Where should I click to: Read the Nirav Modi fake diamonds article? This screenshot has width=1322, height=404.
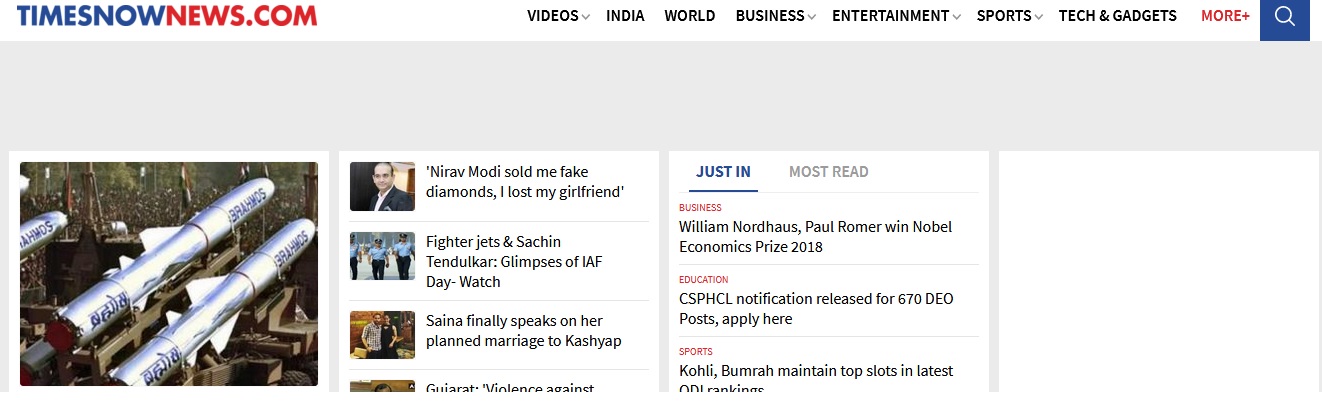click(x=524, y=182)
